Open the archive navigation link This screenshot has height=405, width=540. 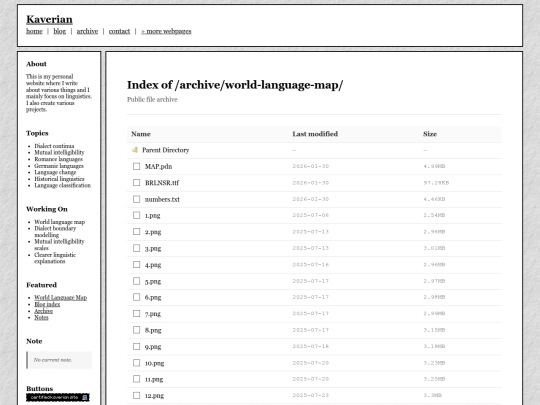pos(87,31)
